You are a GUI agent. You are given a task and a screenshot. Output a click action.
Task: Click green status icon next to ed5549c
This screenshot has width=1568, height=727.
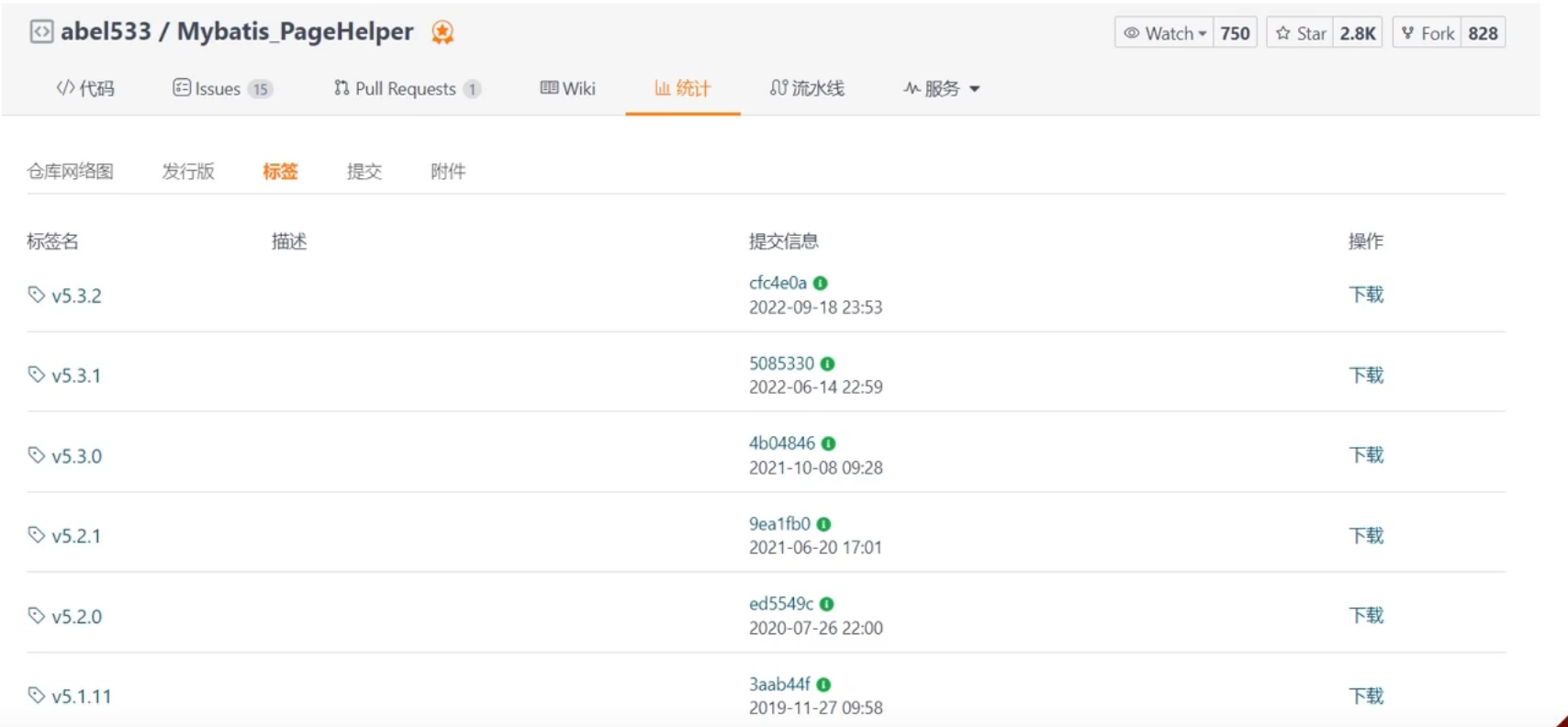tap(826, 605)
